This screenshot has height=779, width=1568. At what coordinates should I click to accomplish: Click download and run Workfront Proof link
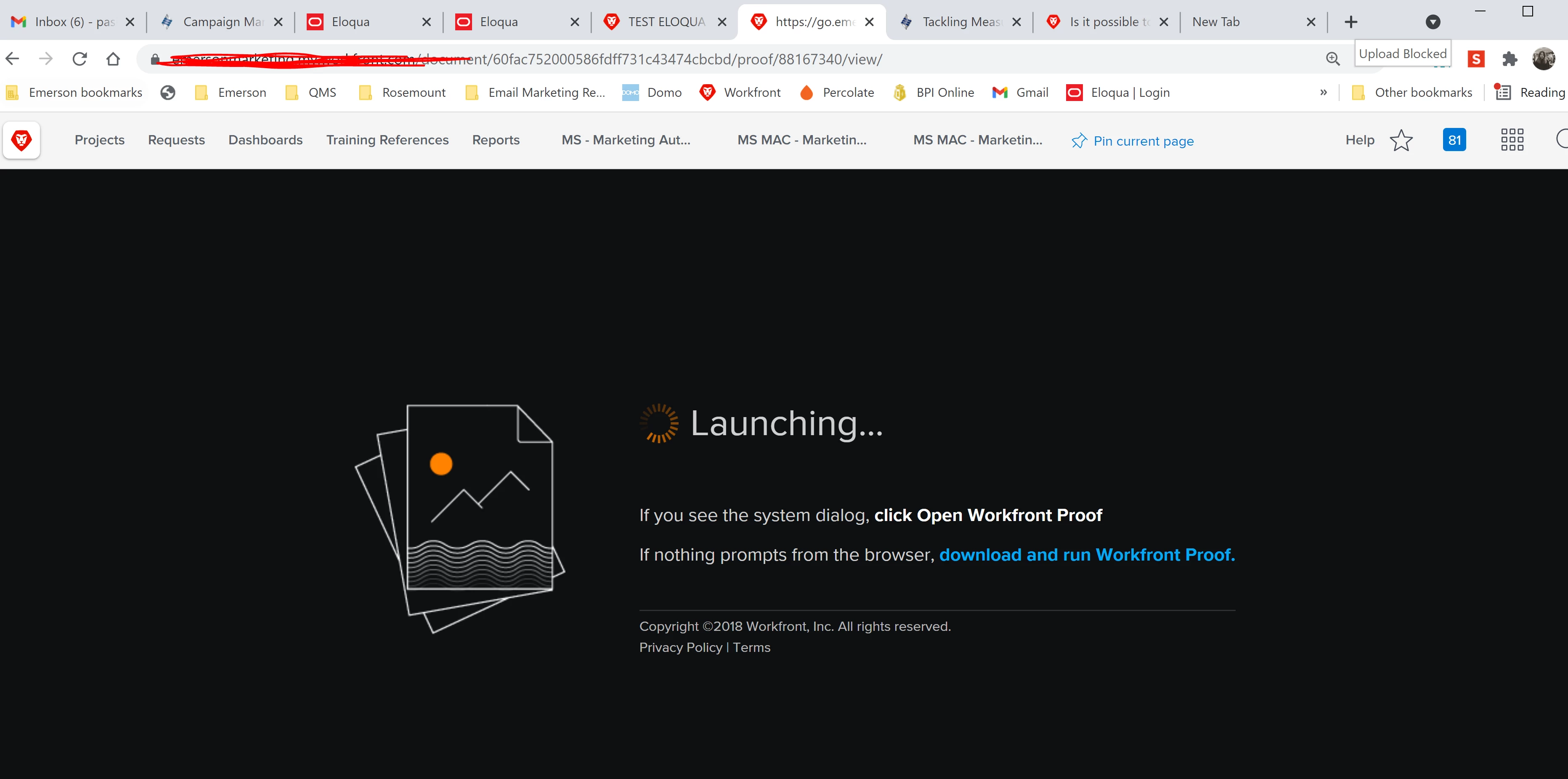point(1087,555)
